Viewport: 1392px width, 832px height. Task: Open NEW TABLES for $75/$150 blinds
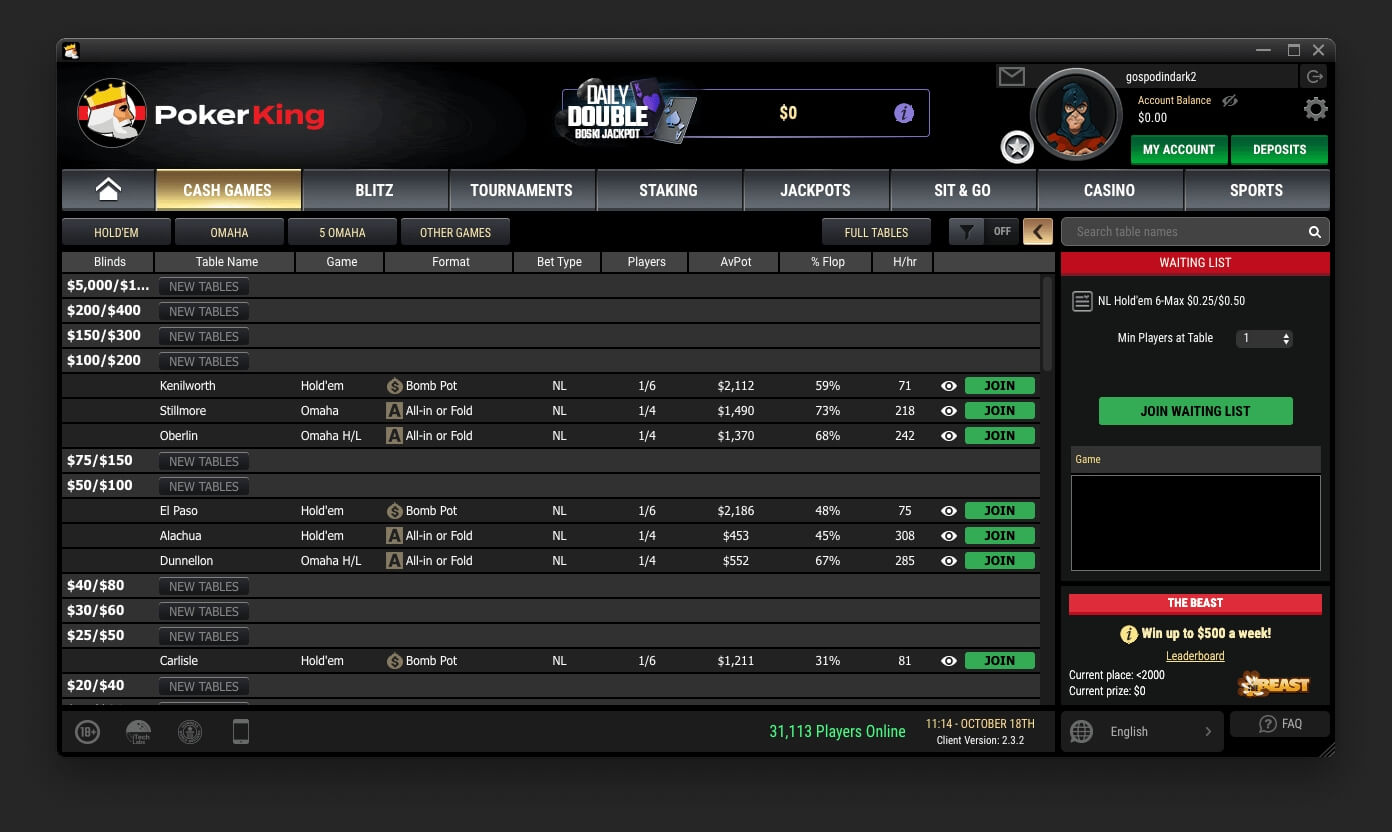(204, 461)
